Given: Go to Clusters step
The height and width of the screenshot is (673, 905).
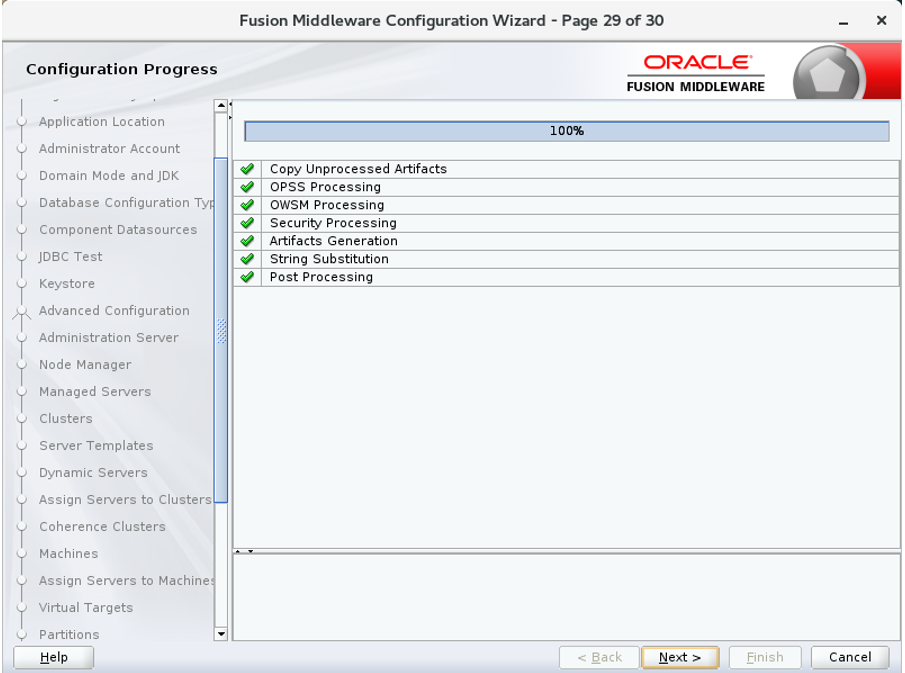Looking at the screenshot, I should [x=65, y=418].
